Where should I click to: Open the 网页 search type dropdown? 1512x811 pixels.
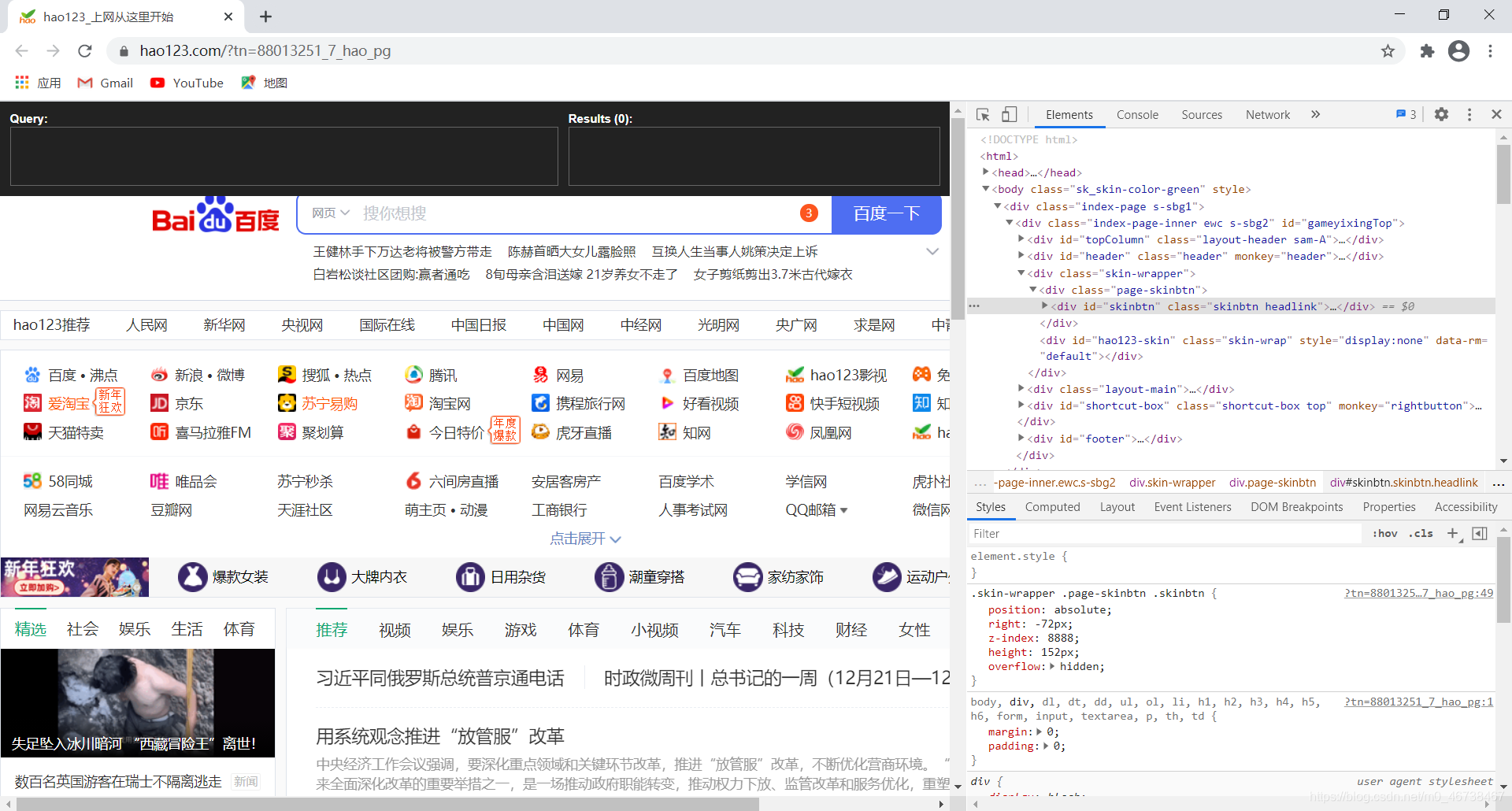click(330, 213)
